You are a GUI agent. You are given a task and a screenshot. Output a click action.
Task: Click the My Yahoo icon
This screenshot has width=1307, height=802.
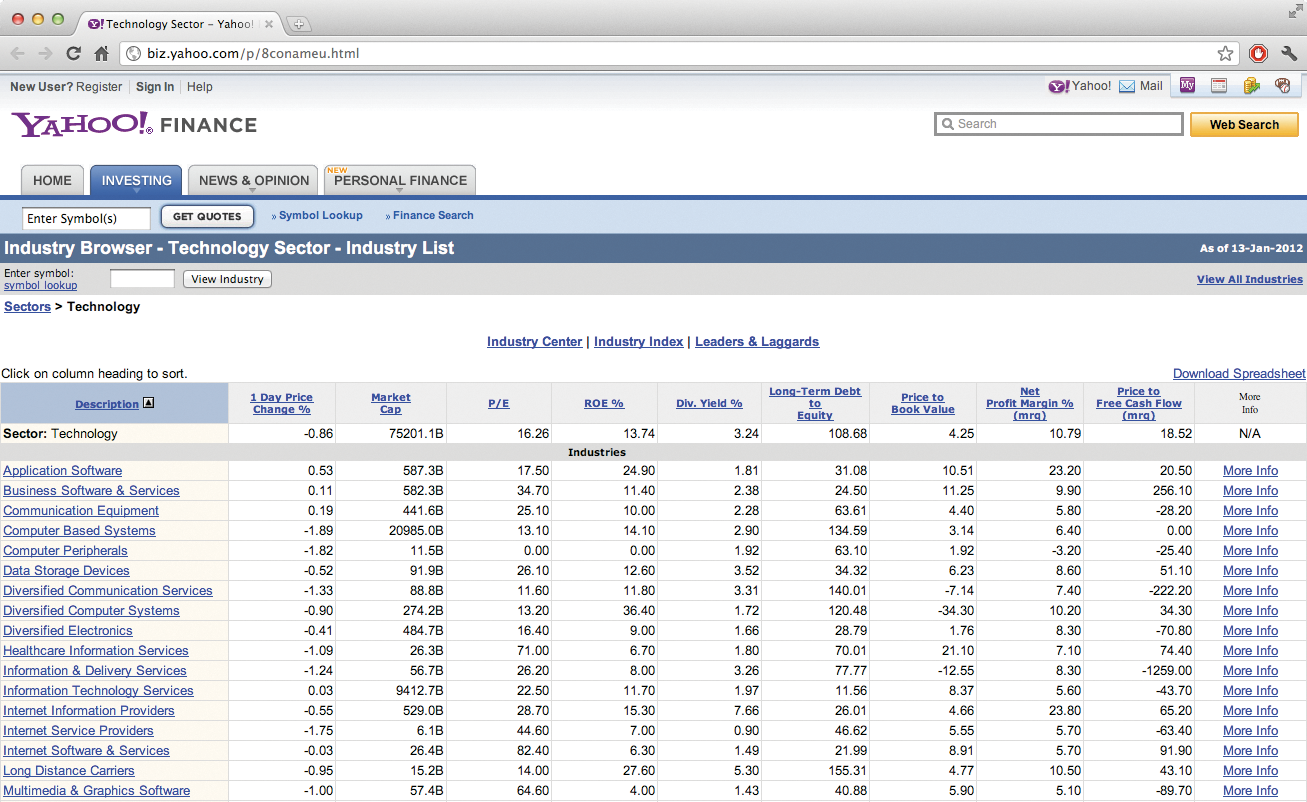pos(1187,86)
